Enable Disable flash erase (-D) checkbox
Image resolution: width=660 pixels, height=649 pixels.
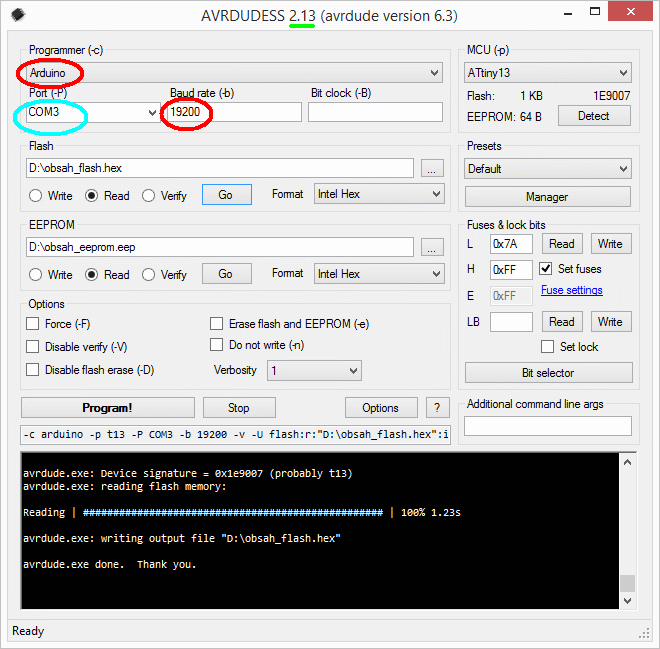click(x=33, y=370)
